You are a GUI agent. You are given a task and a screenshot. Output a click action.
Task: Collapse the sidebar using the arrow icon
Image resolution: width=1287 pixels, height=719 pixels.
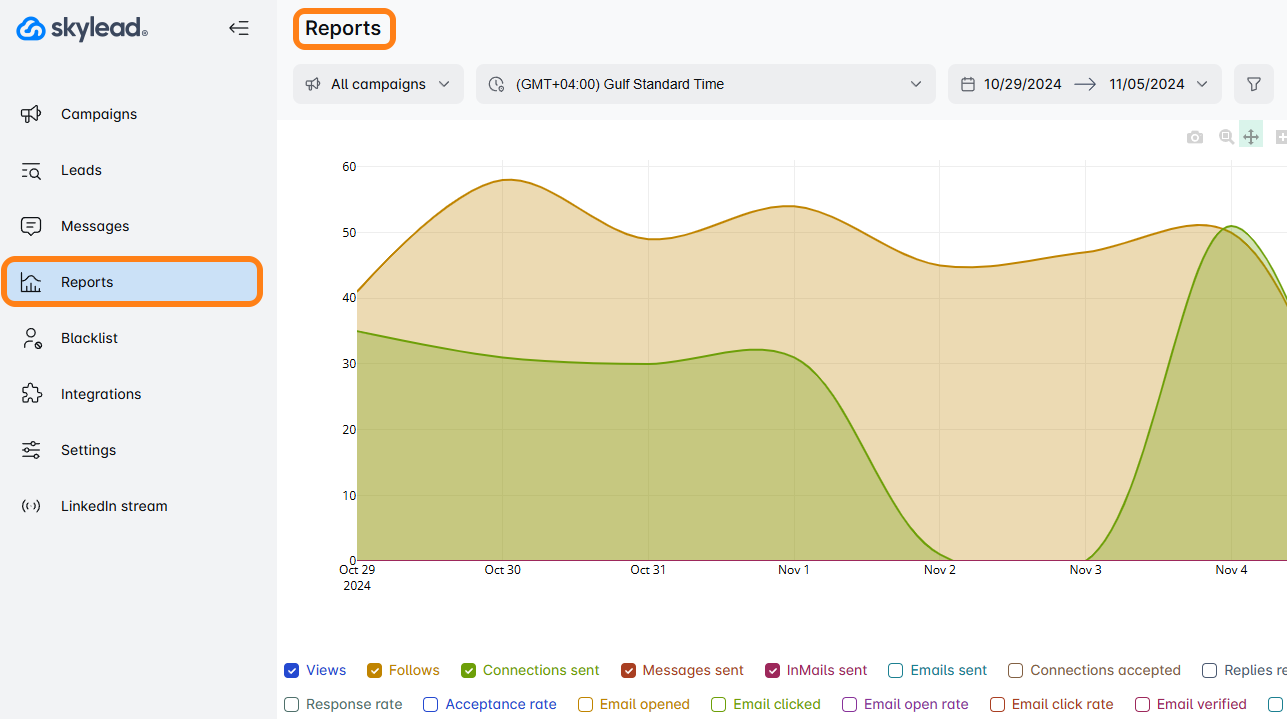click(x=238, y=28)
